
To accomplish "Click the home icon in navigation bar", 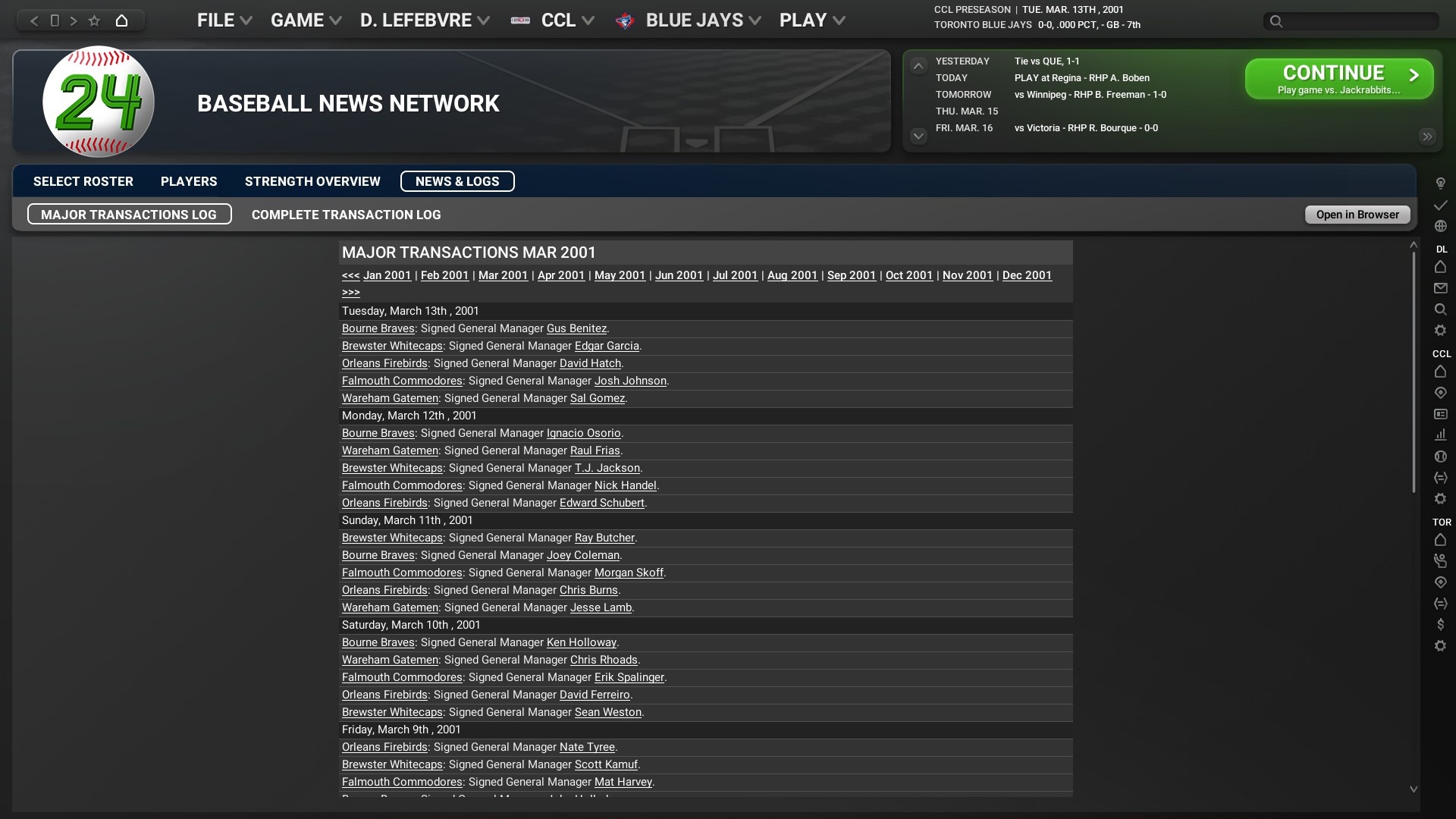I will tap(121, 20).
